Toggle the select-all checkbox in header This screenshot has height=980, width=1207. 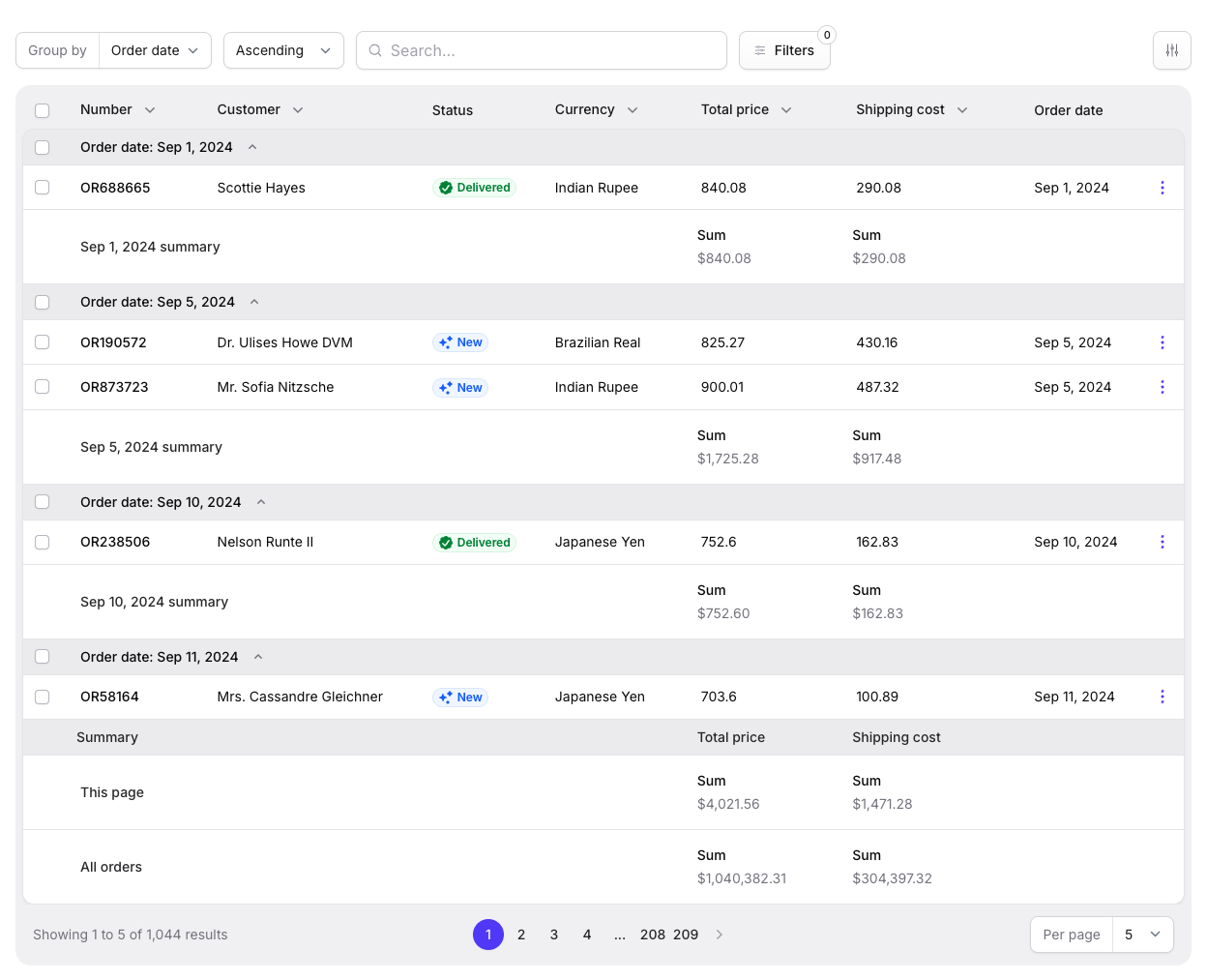click(x=43, y=110)
